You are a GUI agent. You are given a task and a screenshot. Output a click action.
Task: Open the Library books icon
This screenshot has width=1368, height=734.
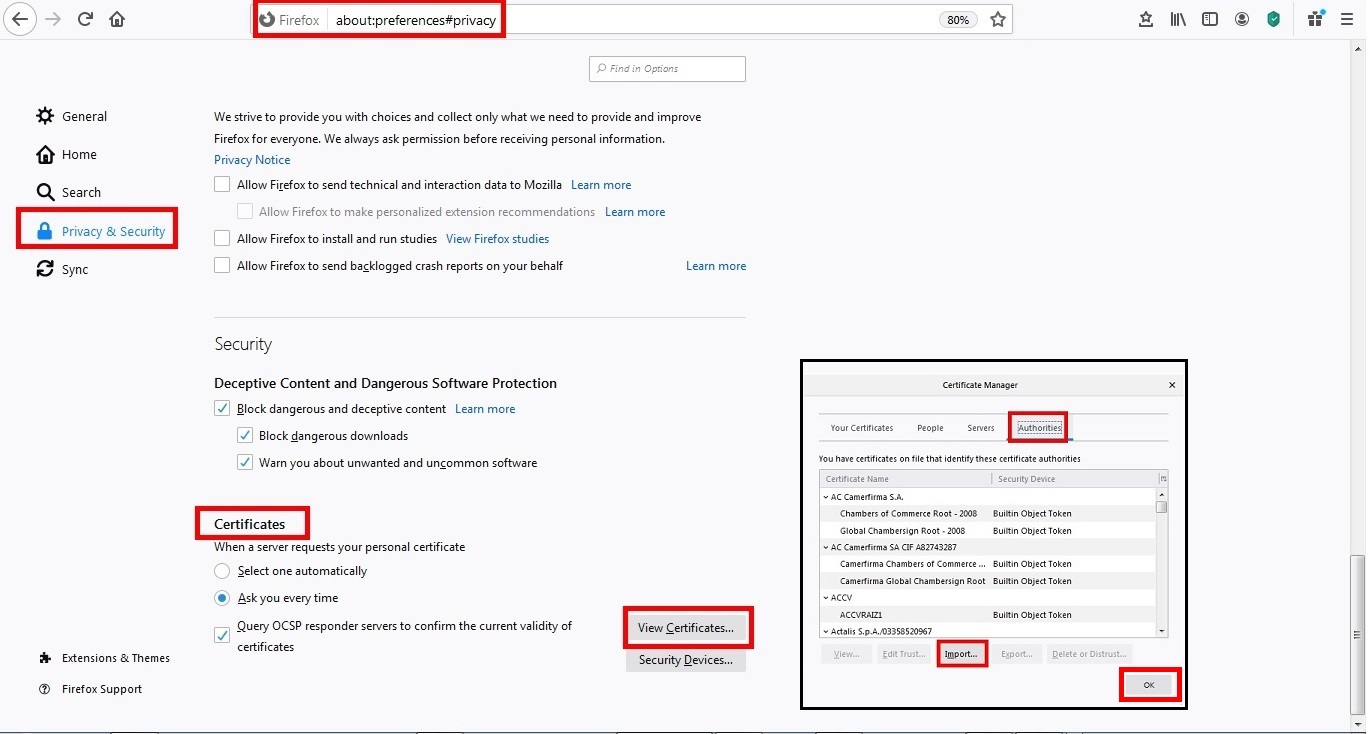(1178, 19)
